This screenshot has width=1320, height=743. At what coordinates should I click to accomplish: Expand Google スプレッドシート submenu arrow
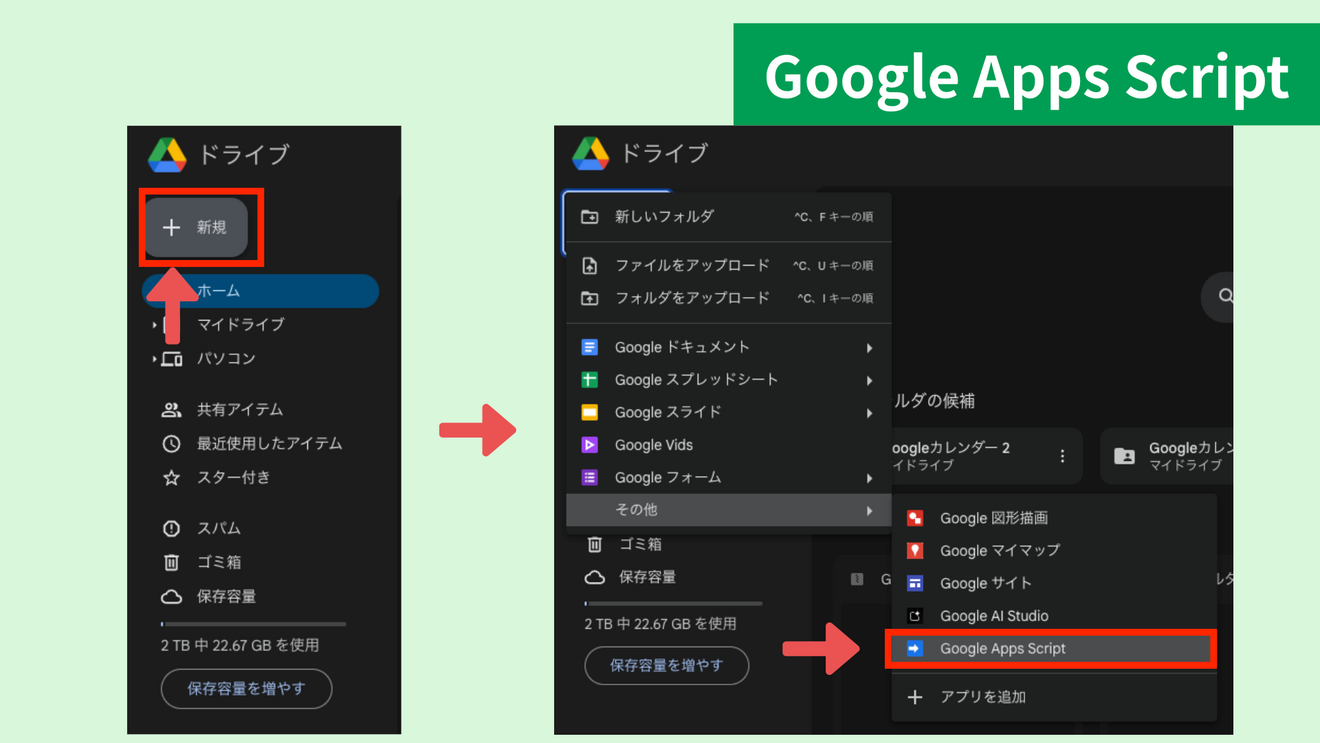[x=870, y=381]
